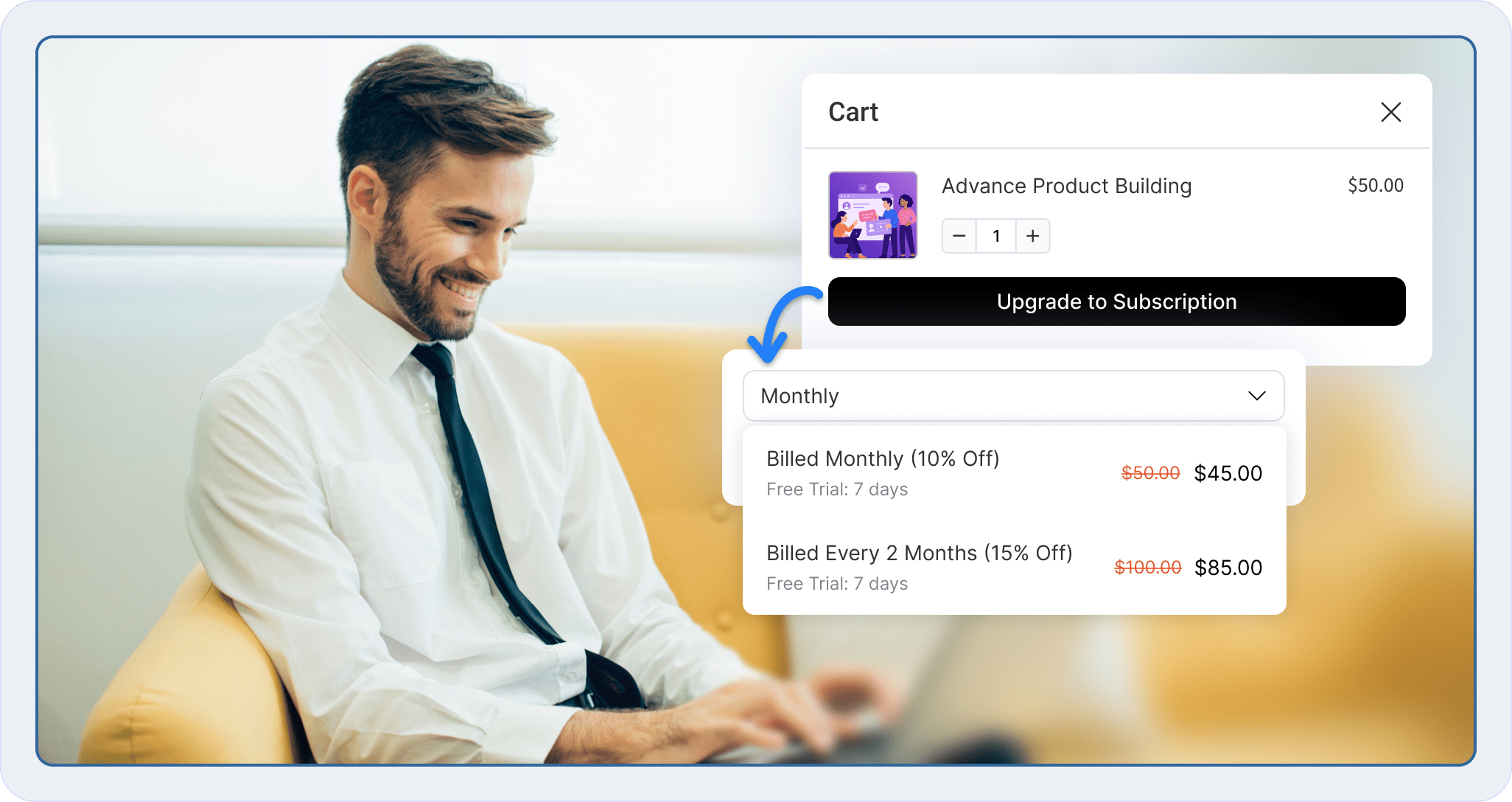Image resolution: width=1512 pixels, height=802 pixels.
Task: Click the Cart heading text
Action: [x=853, y=112]
